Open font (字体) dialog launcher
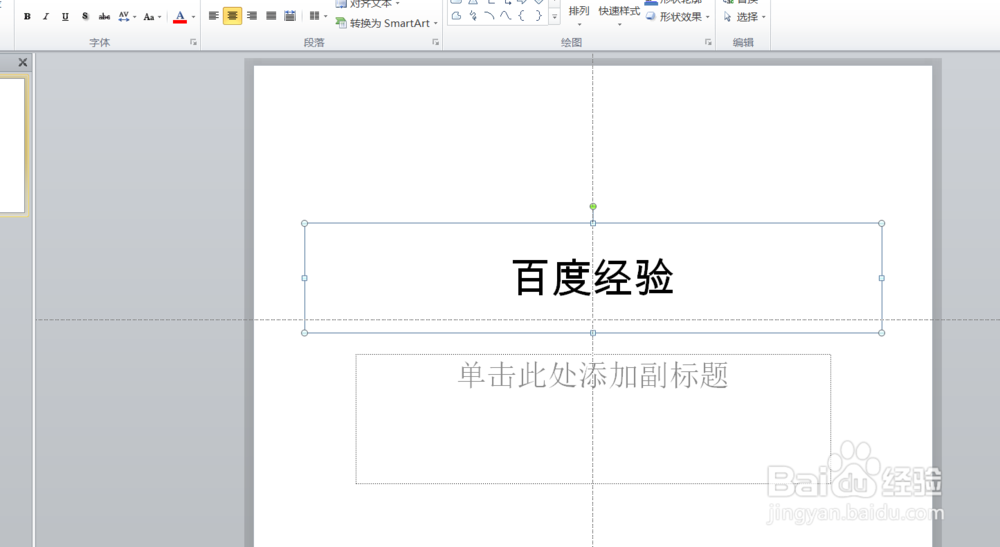Screen dimensions: 1000x547 [x=193, y=42]
